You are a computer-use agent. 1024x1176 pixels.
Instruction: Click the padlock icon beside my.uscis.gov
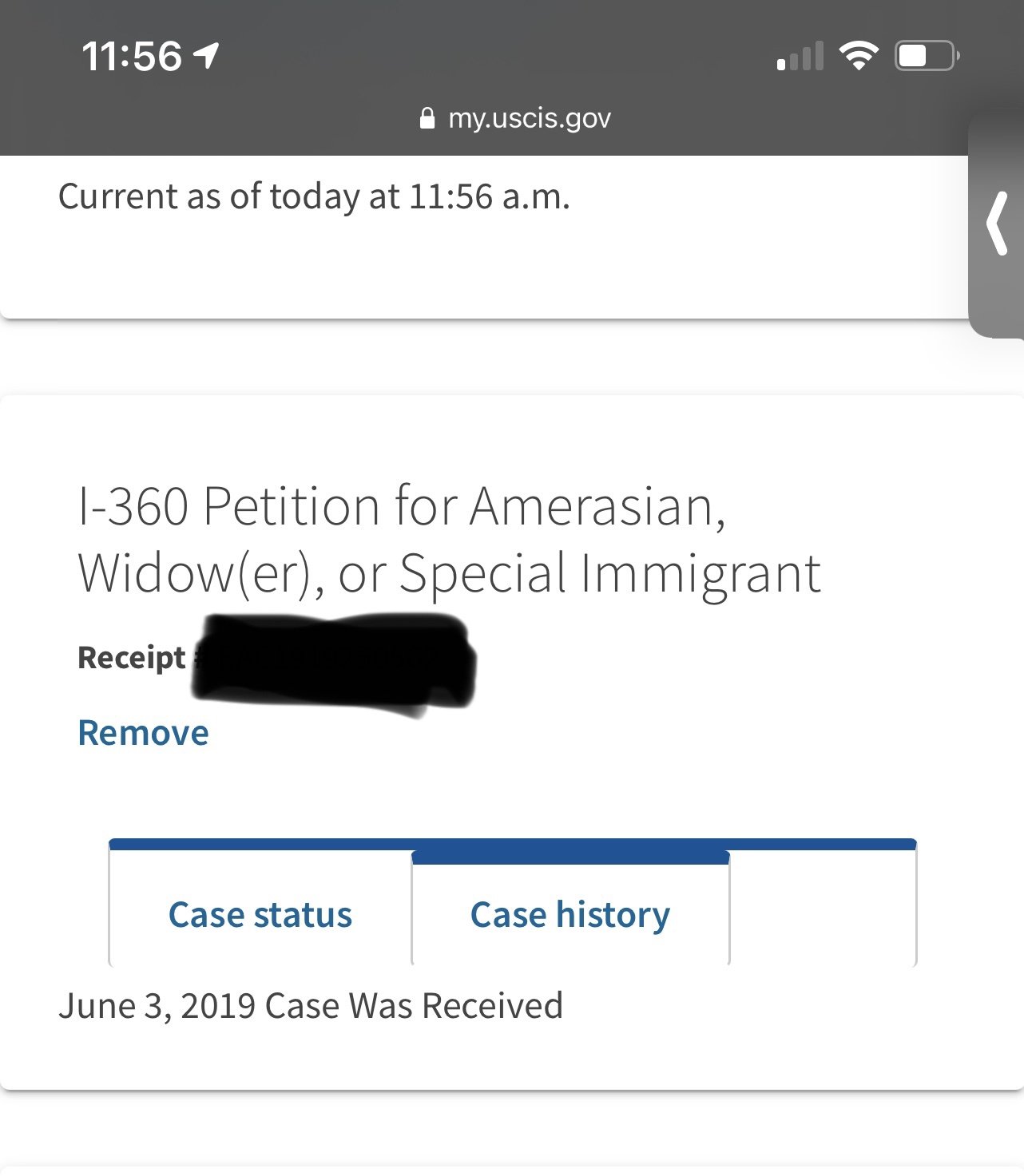pos(427,118)
